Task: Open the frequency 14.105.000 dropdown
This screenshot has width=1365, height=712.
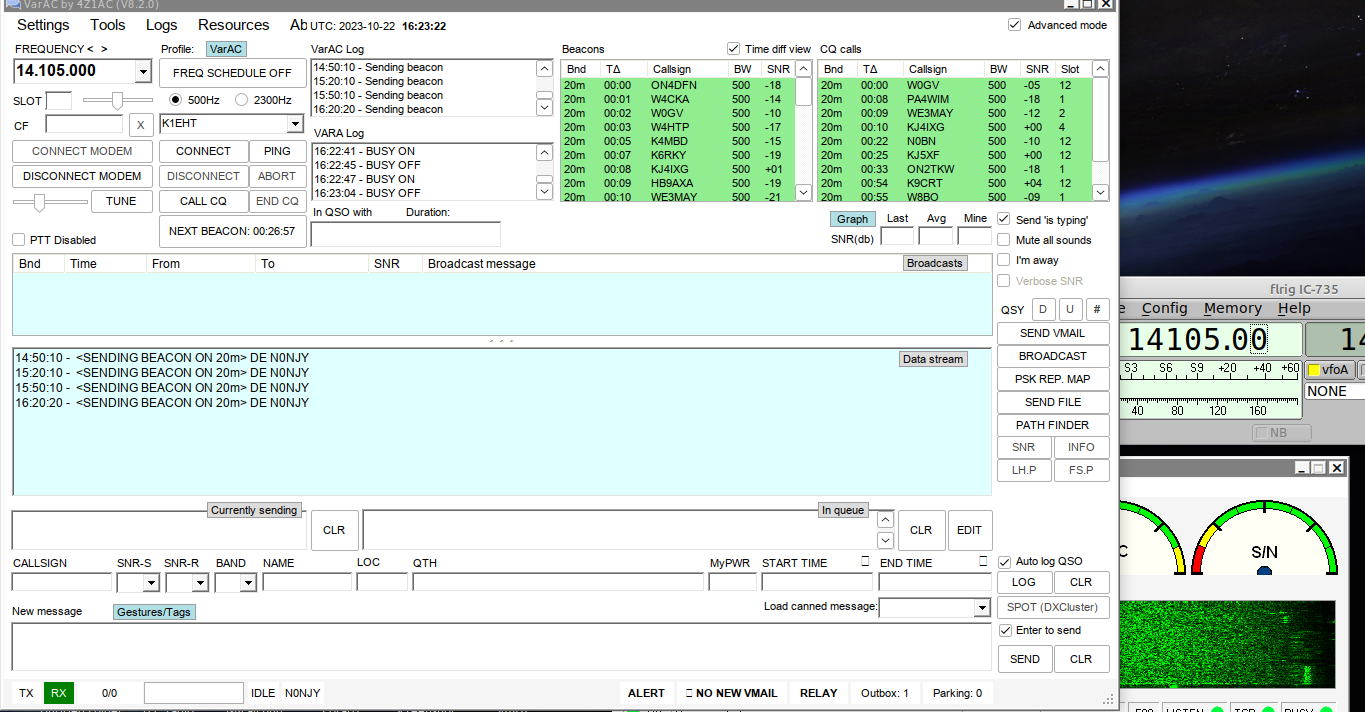Action: pyautogui.click(x=142, y=72)
